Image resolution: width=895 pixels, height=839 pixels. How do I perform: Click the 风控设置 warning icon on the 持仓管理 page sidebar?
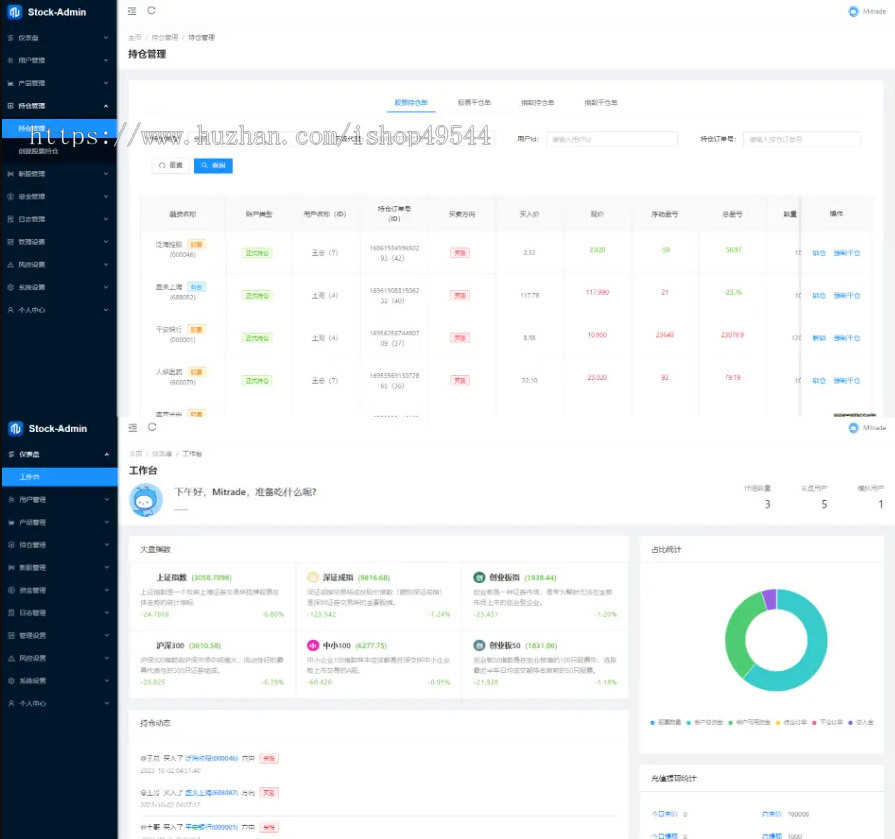(x=10, y=265)
